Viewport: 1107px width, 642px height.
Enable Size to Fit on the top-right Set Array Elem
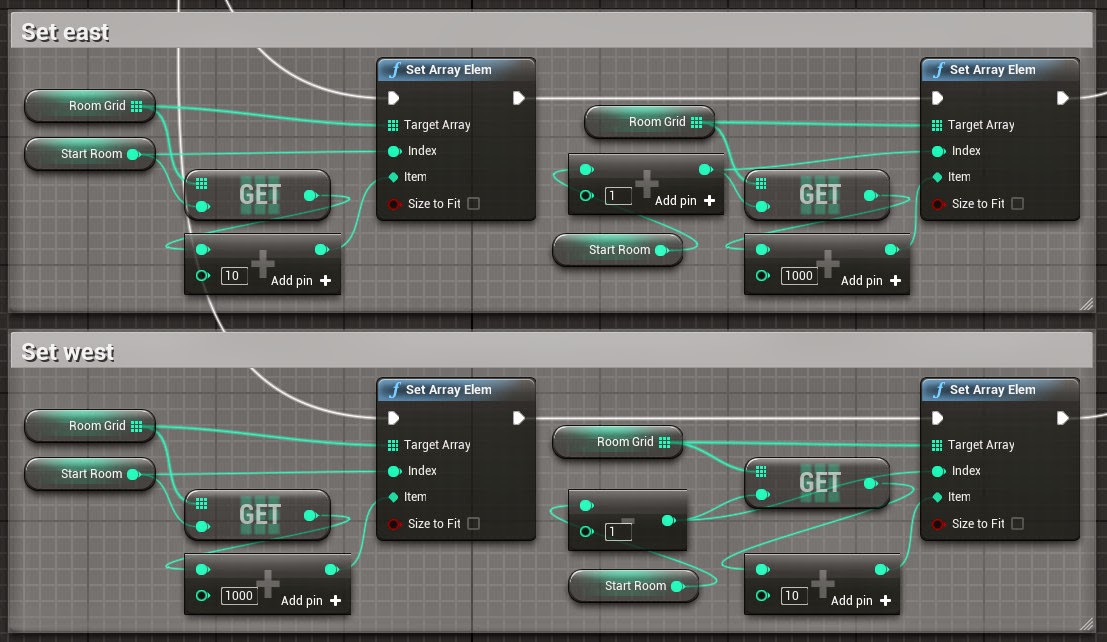coord(1016,203)
